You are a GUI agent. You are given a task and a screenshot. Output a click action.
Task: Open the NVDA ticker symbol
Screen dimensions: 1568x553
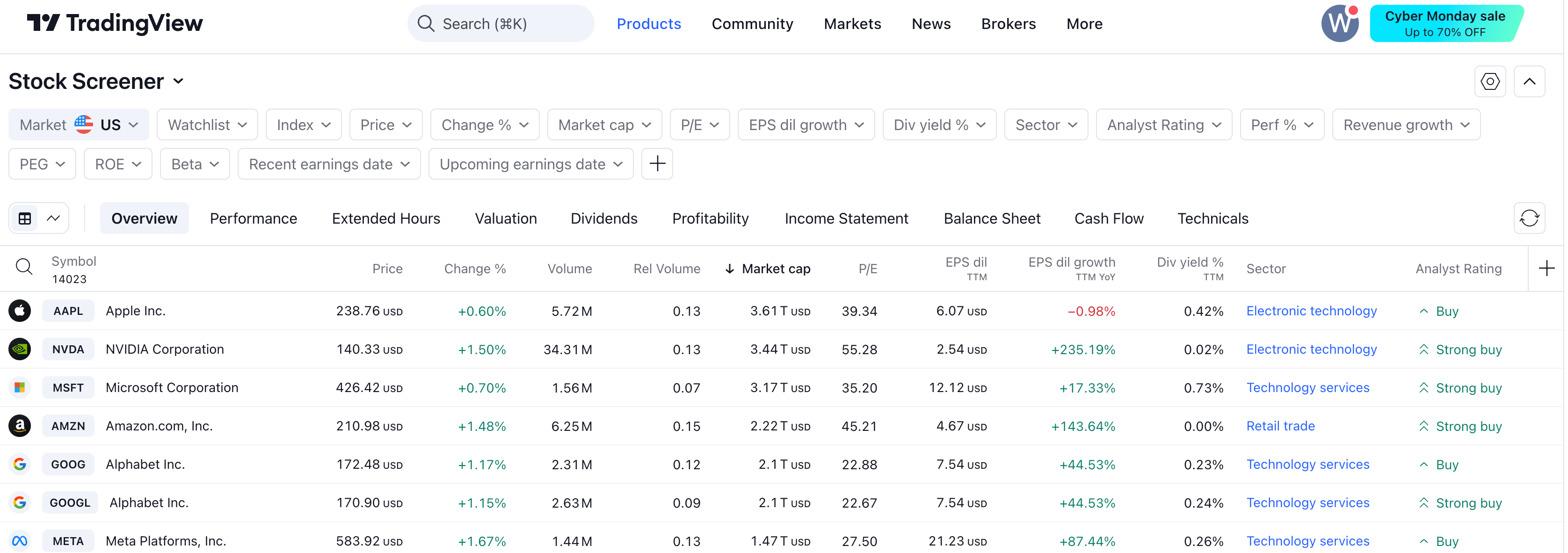click(x=68, y=349)
